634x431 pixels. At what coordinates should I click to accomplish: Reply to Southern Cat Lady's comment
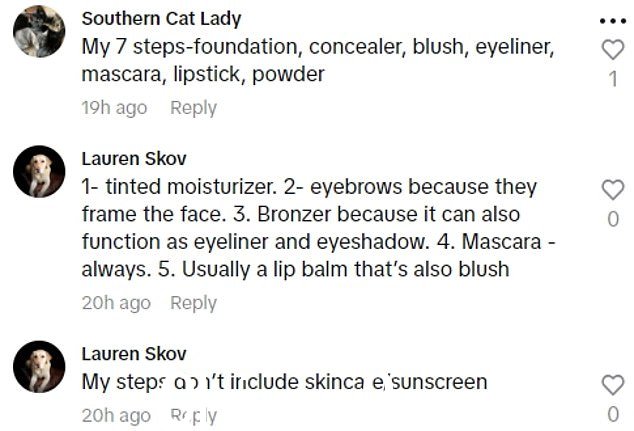[193, 108]
